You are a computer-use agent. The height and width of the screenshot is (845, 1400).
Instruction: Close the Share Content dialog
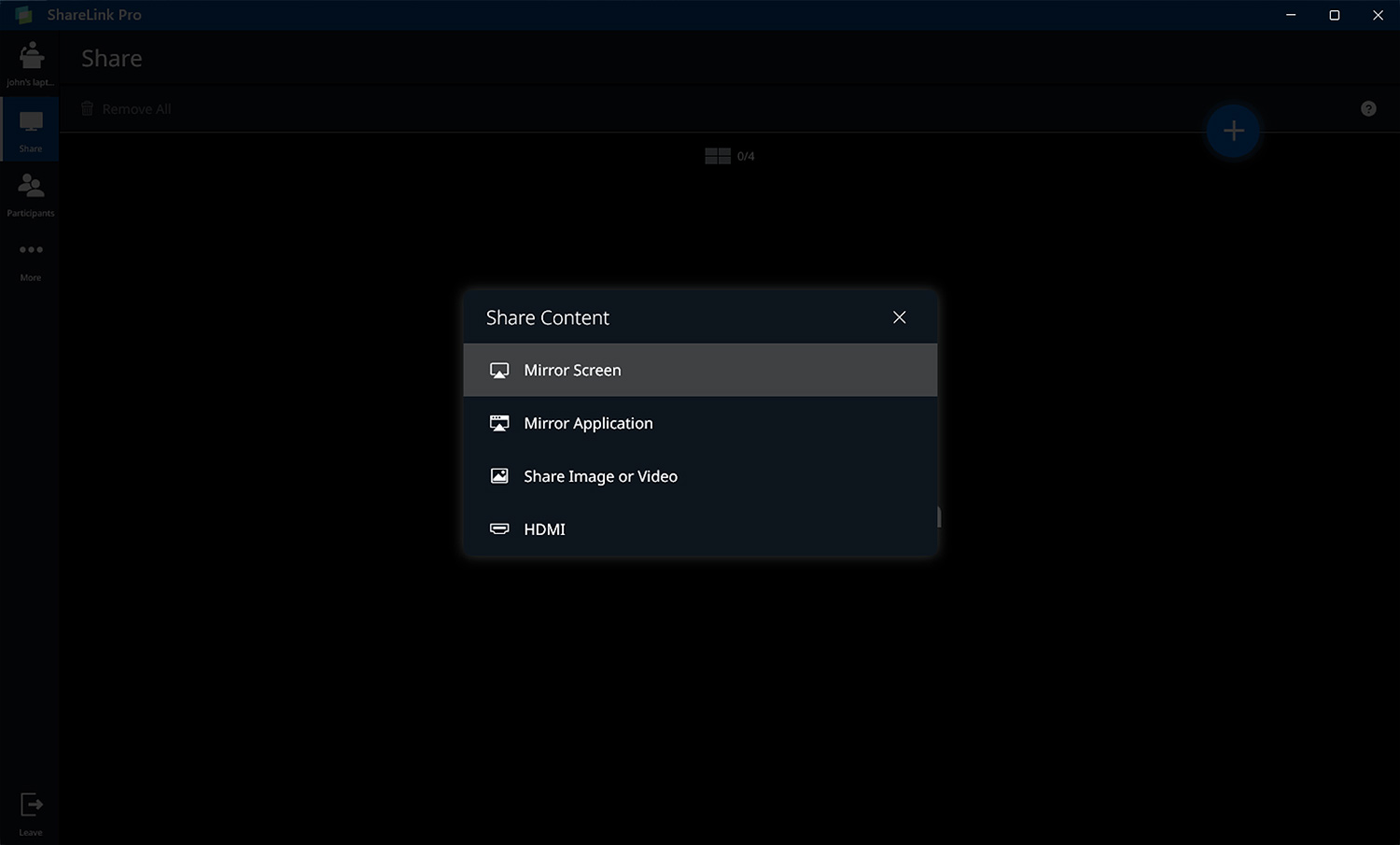tap(899, 317)
